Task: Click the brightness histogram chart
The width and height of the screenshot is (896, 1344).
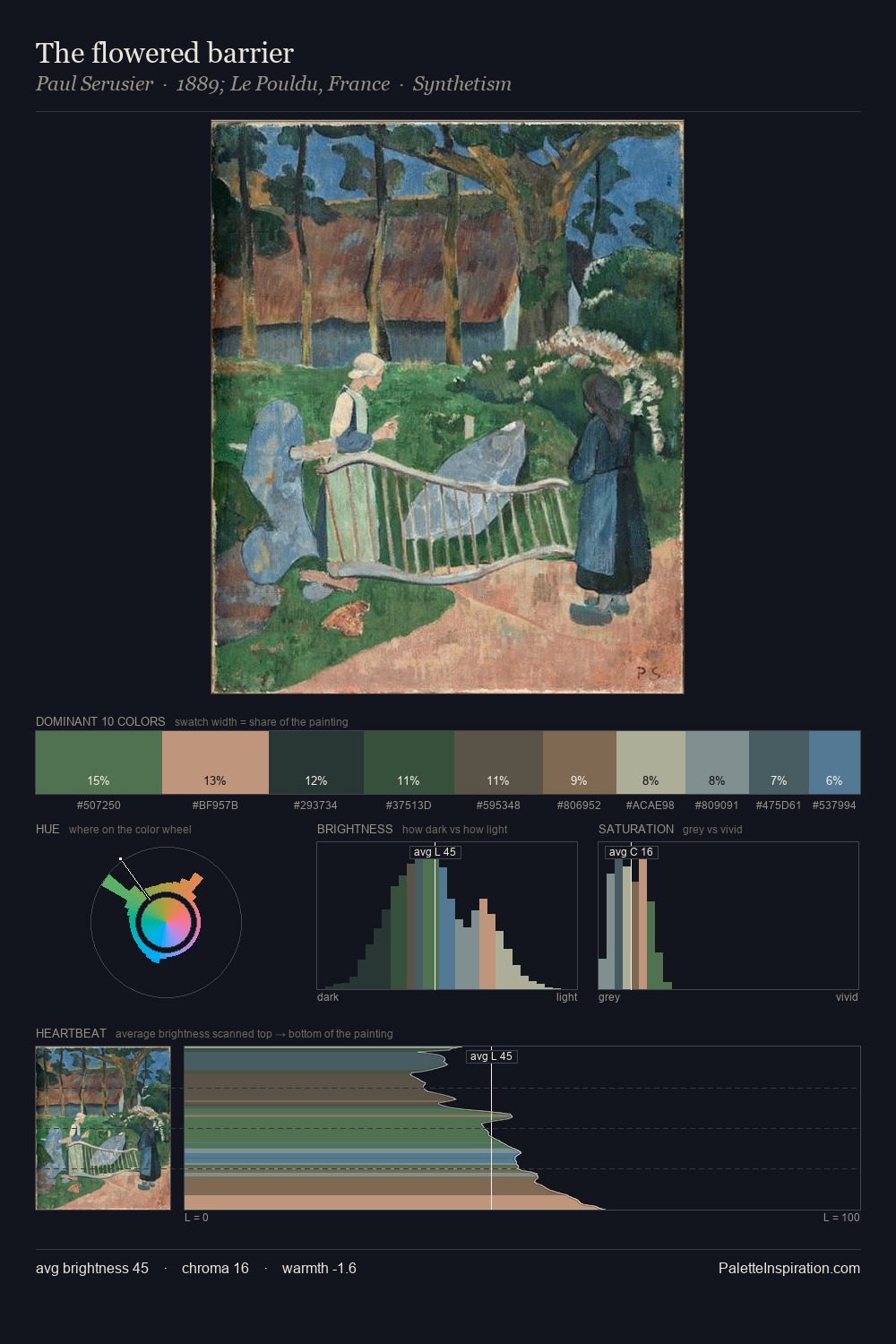Action: pyautogui.click(x=447, y=916)
